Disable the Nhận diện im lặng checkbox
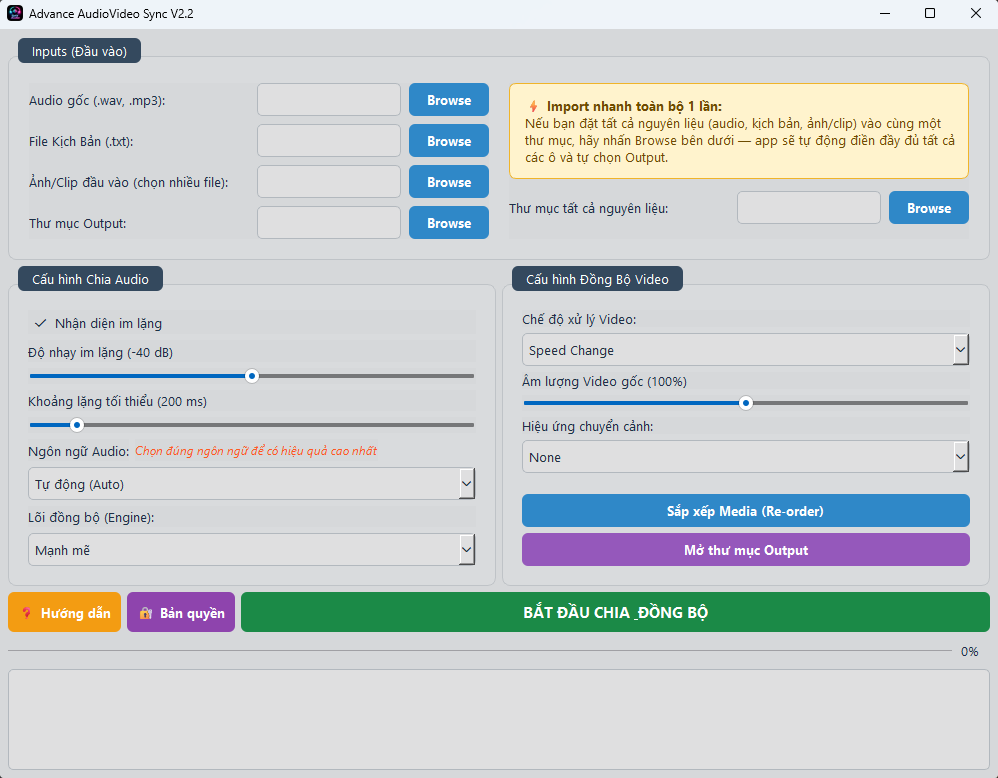Image resolution: width=998 pixels, height=778 pixels. click(41, 323)
